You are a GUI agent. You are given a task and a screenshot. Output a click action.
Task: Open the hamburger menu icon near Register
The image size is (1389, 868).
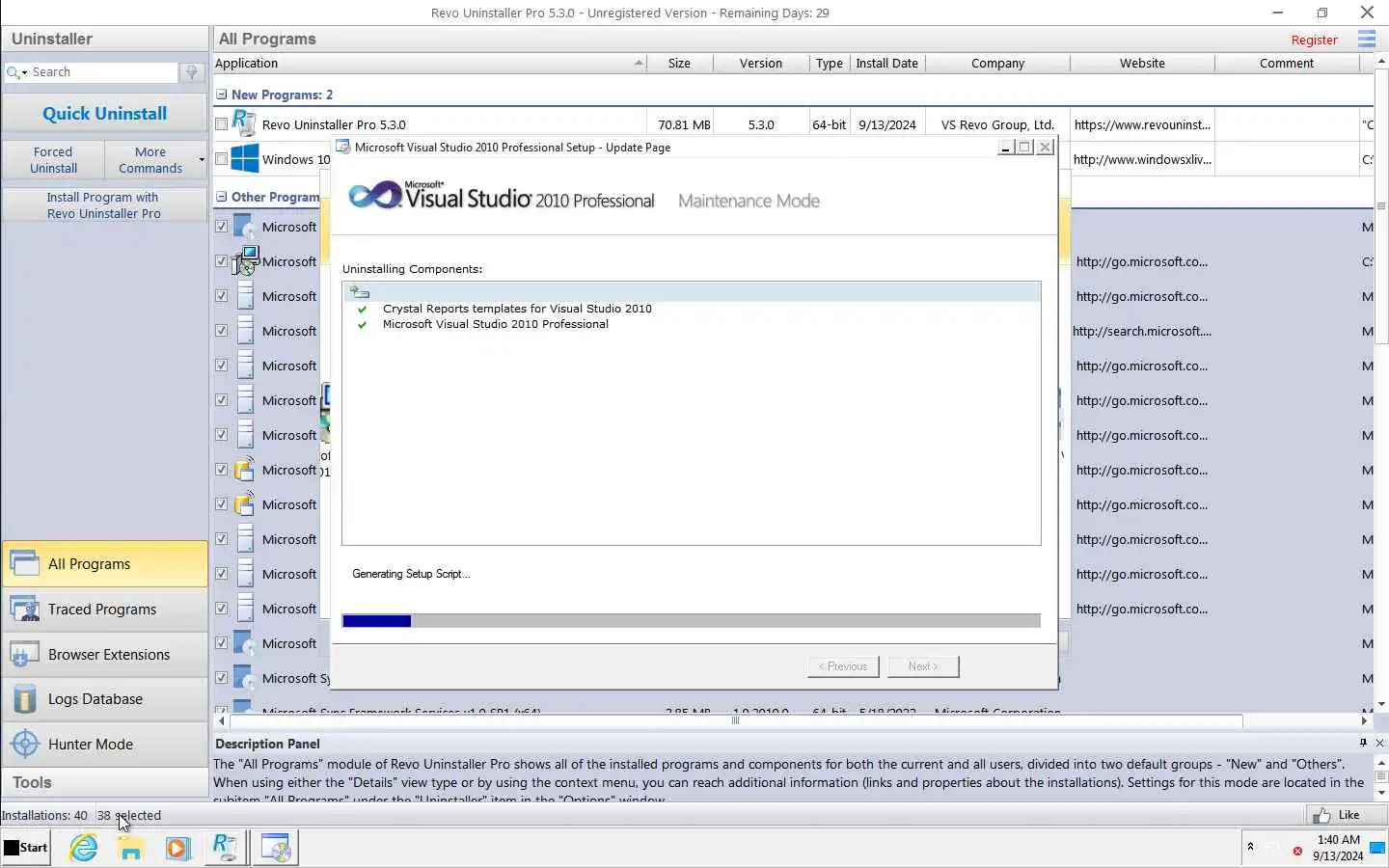pos(1366,39)
